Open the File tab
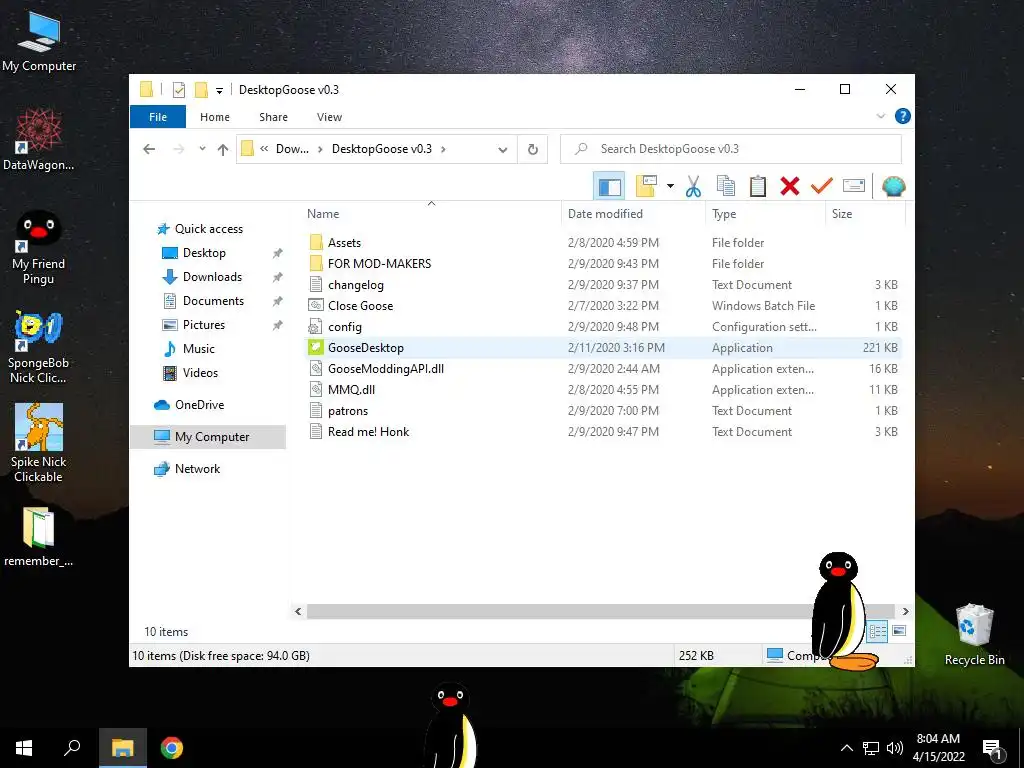 [158, 117]
